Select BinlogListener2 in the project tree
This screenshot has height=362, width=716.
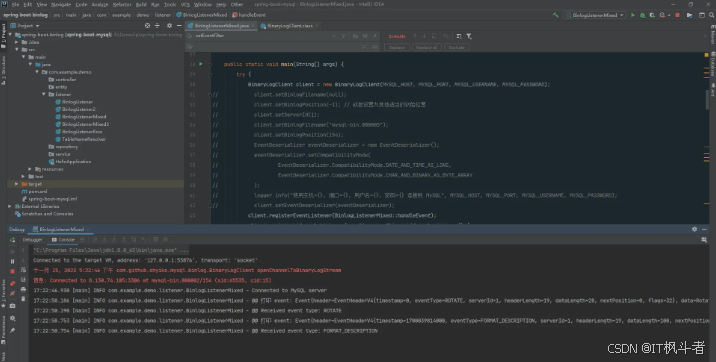pyautogui.click(x=79, y=110)
